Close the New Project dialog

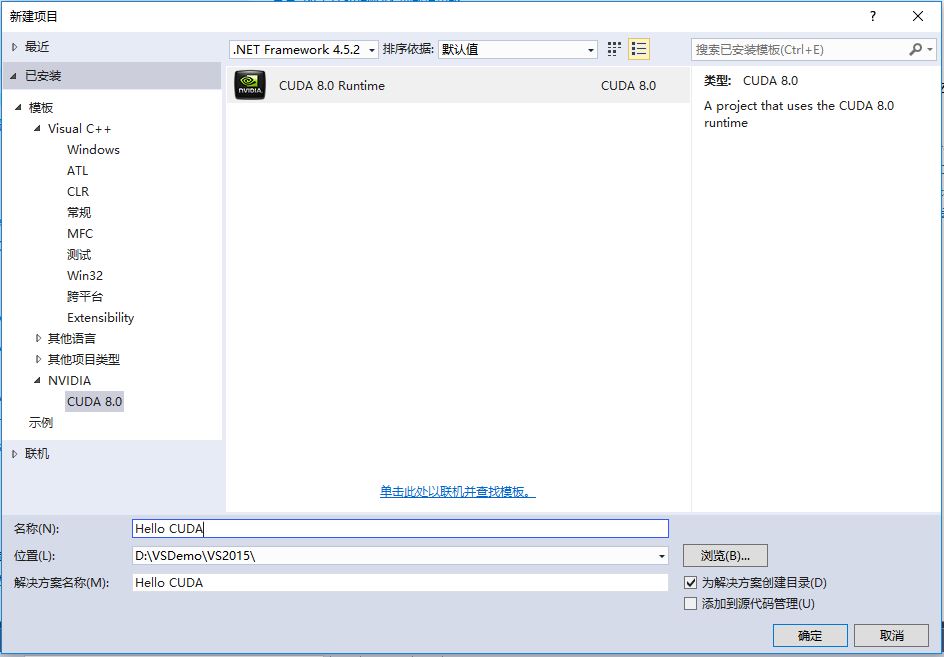click(918, 16)
